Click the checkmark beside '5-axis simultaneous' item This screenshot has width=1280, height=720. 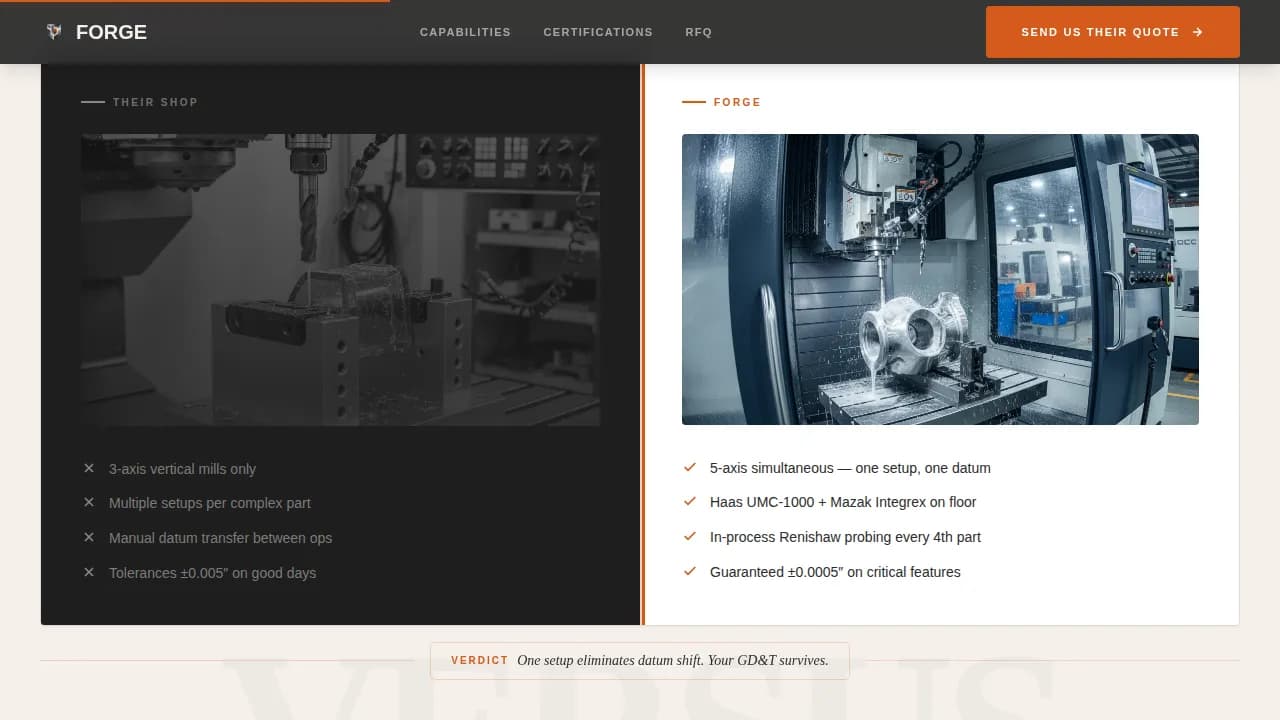(690, 467)
